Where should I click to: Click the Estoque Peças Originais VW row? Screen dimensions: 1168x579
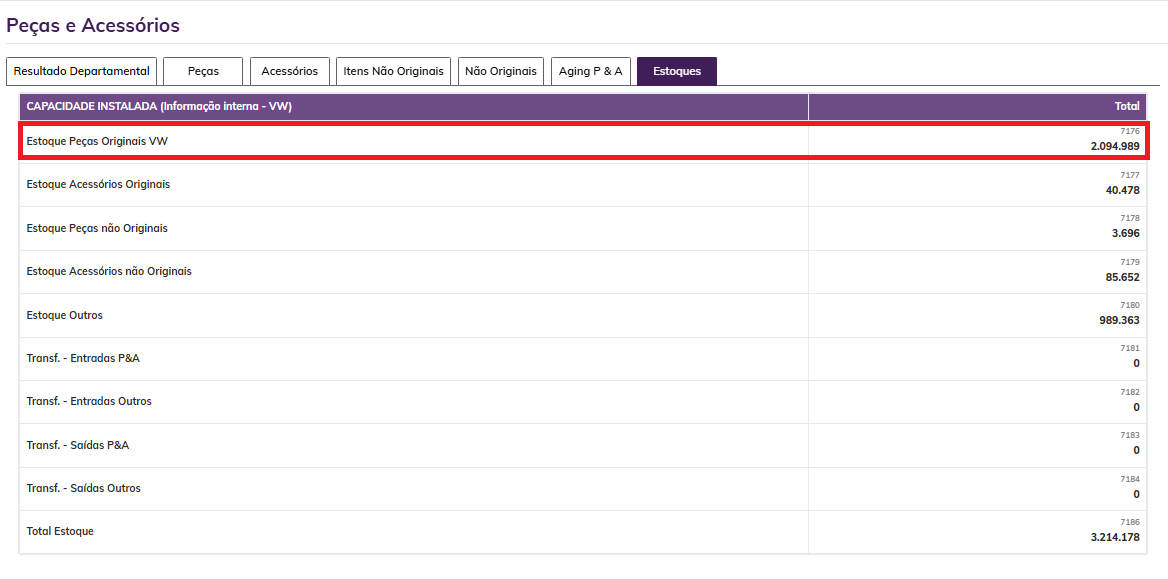(97, 142)
